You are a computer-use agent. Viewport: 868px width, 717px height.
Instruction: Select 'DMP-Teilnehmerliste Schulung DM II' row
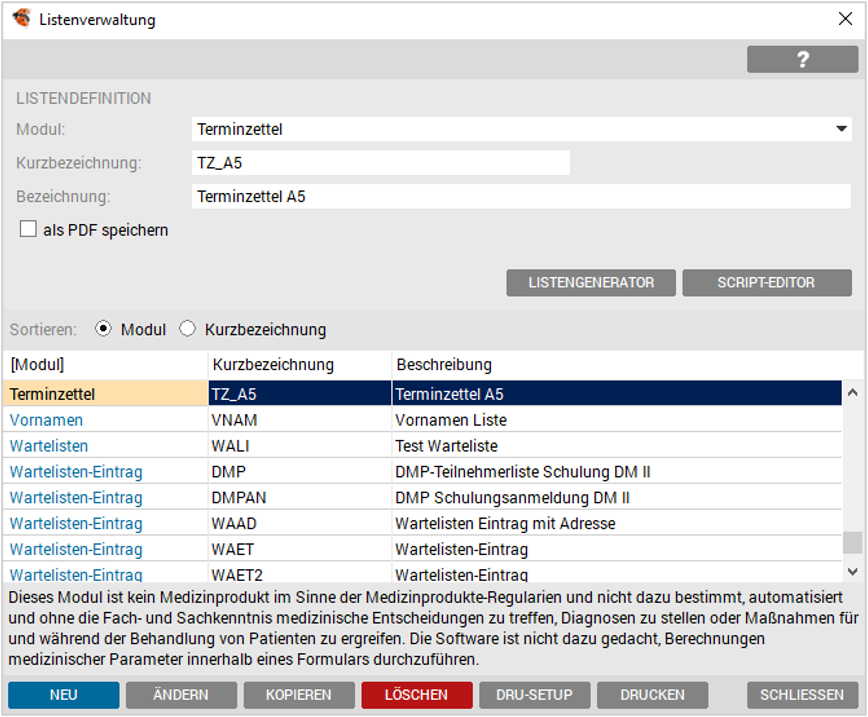617,472
